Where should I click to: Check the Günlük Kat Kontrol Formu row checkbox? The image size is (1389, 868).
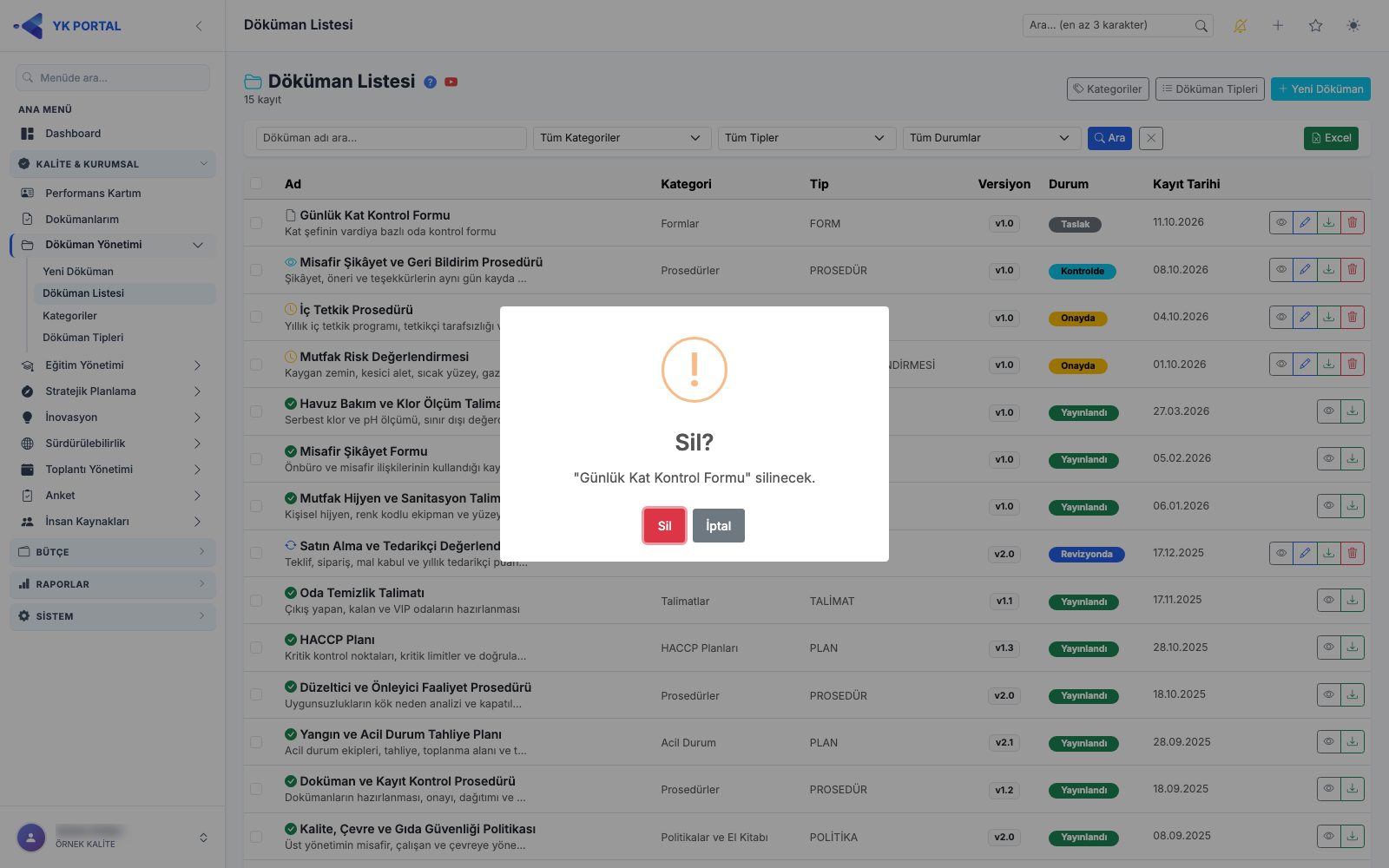click(x=256, y=223)
